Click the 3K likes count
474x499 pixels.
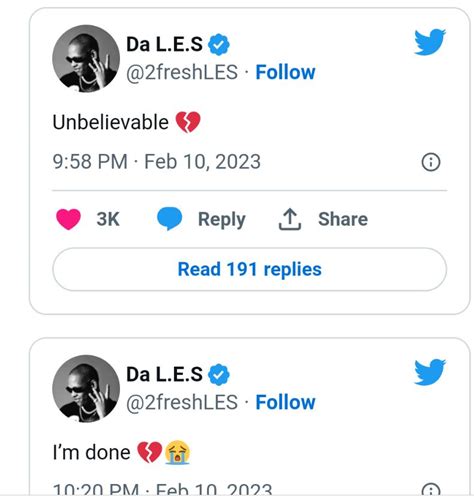(108, 219)
